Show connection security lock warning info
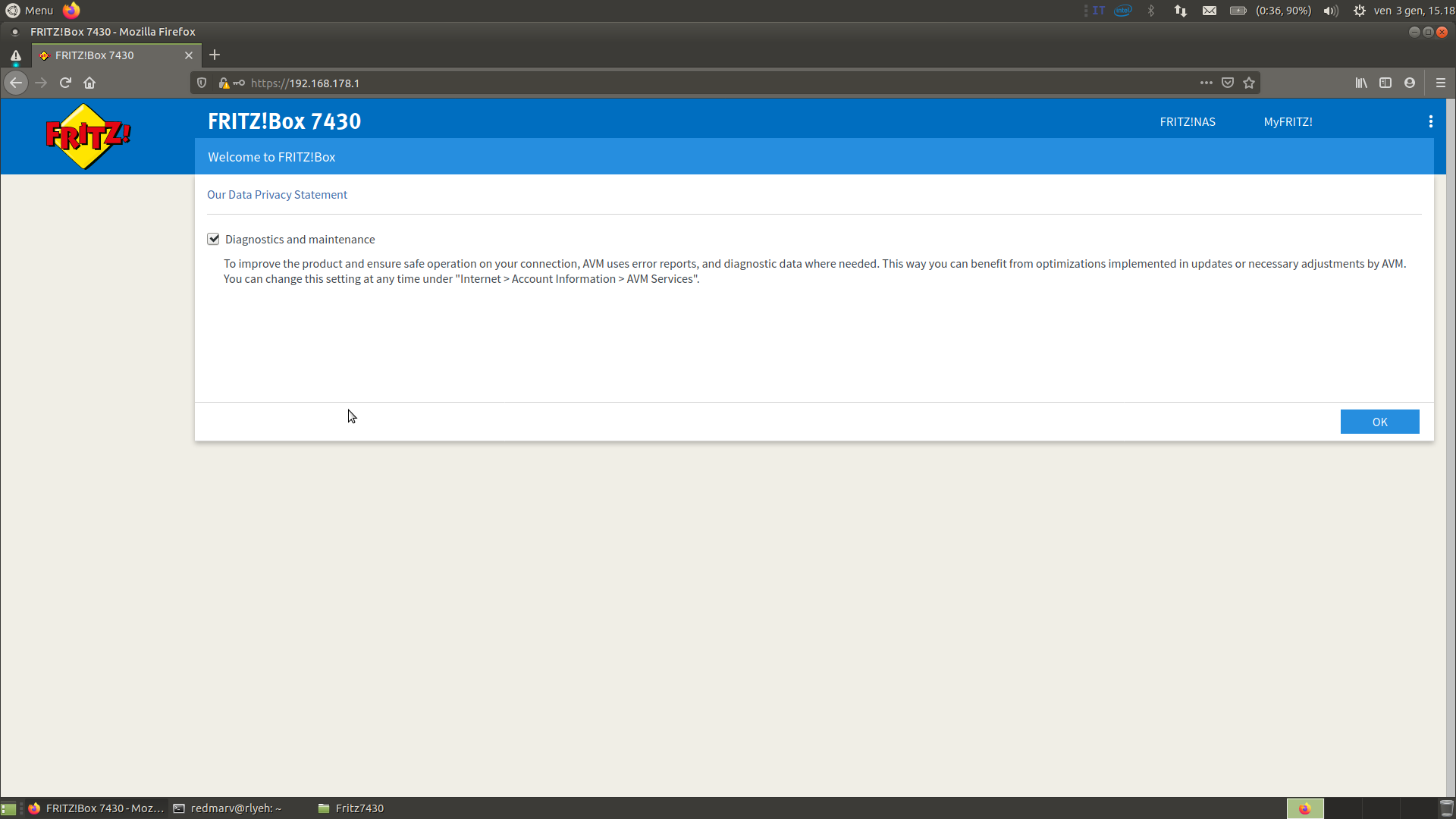Image resolution: width=1456 pixels, height=819 pixels. point(224,83)
